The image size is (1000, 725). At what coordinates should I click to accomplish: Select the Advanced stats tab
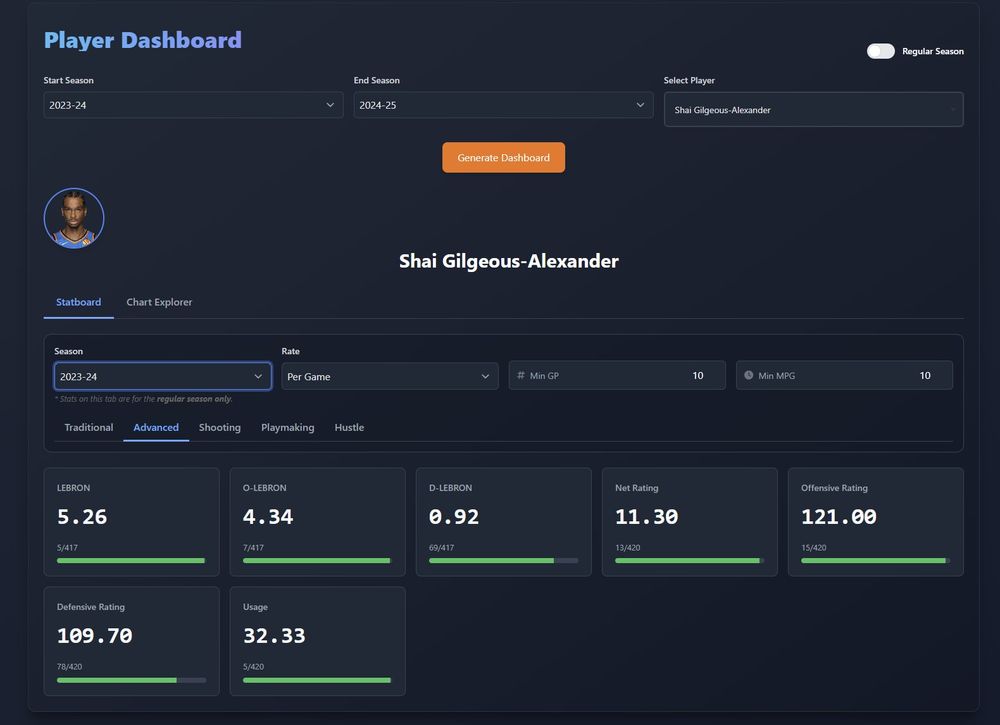[x=156, y=427]
